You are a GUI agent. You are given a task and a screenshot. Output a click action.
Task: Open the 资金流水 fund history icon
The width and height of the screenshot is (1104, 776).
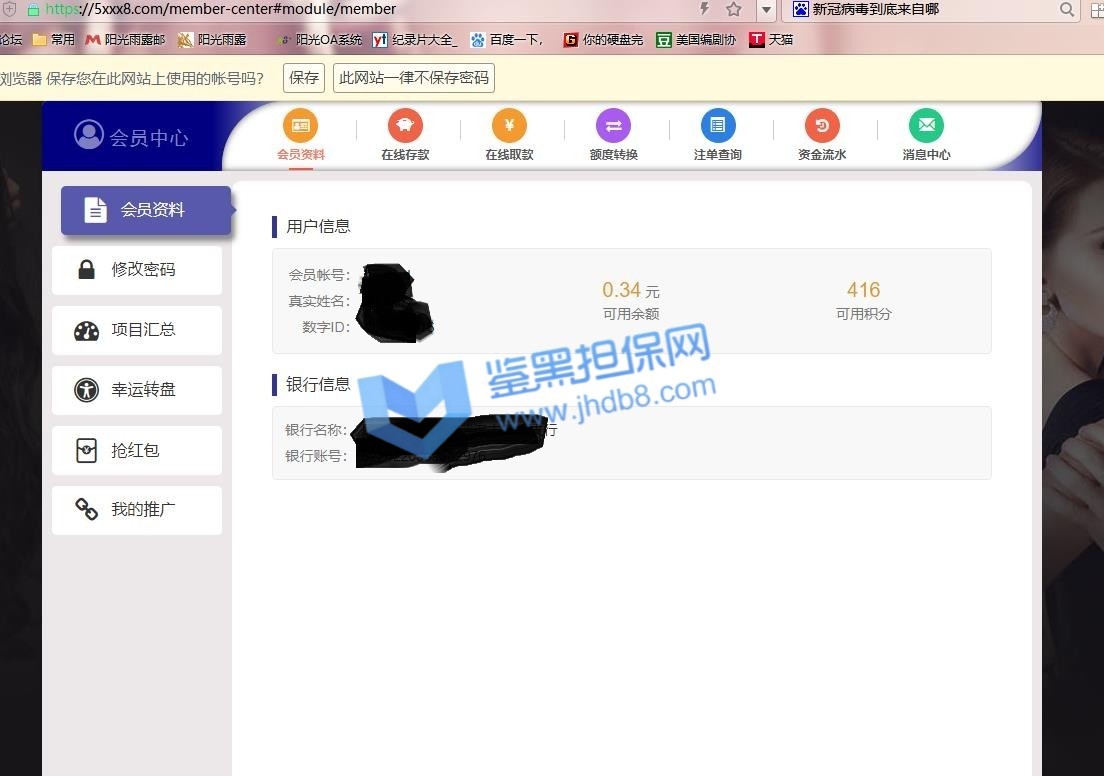[822, 126]
